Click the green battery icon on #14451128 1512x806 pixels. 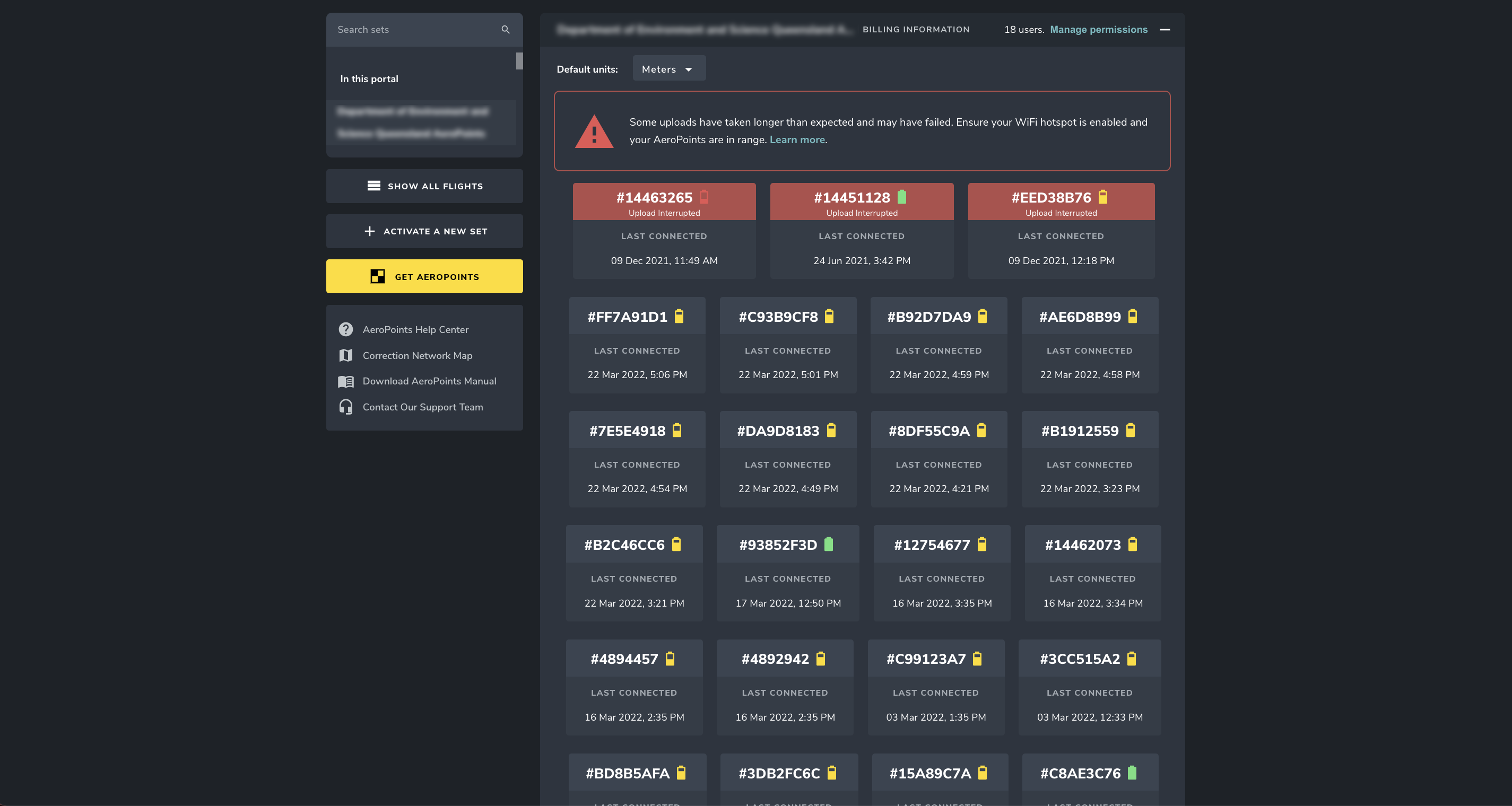902,197
